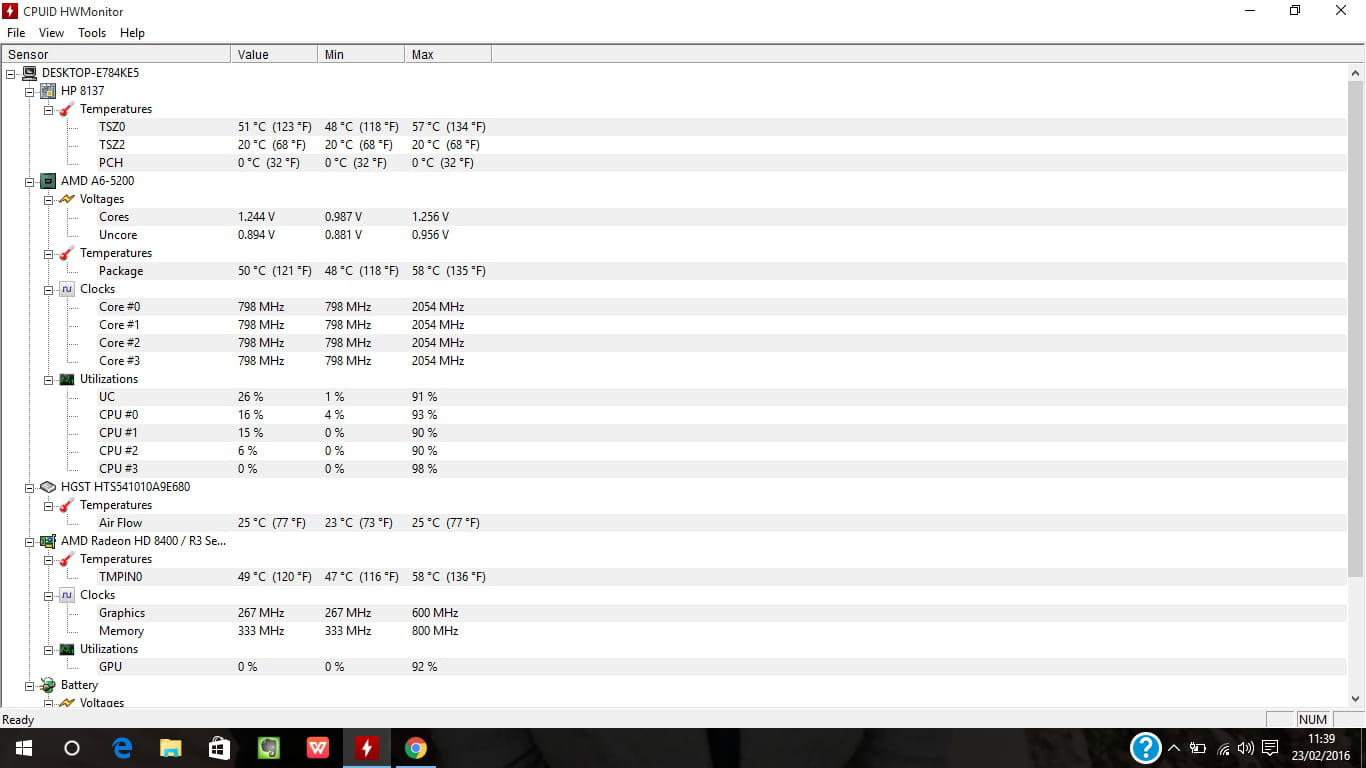This screenshot has height=768, width=1366.
Task: Click the DESKTOP-E784KE5 computer icon
Action: 28,73
